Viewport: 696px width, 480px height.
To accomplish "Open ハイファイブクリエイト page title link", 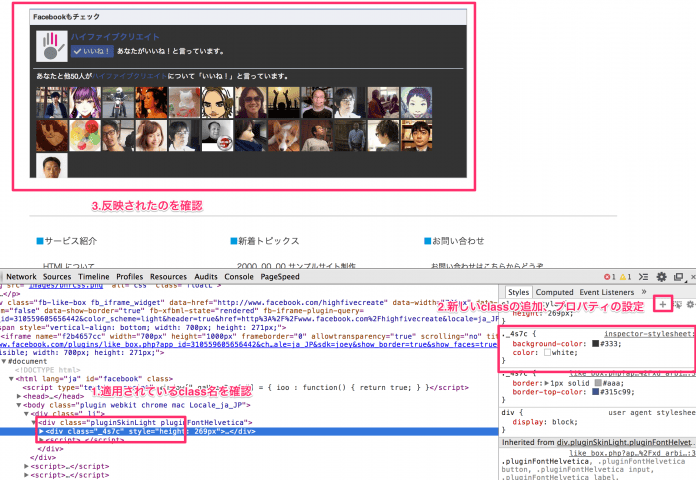I will tap(115, 37).
